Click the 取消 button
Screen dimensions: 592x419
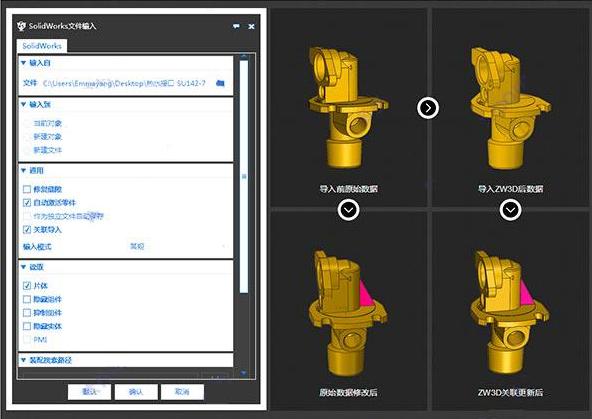click(x=182, y=392)
